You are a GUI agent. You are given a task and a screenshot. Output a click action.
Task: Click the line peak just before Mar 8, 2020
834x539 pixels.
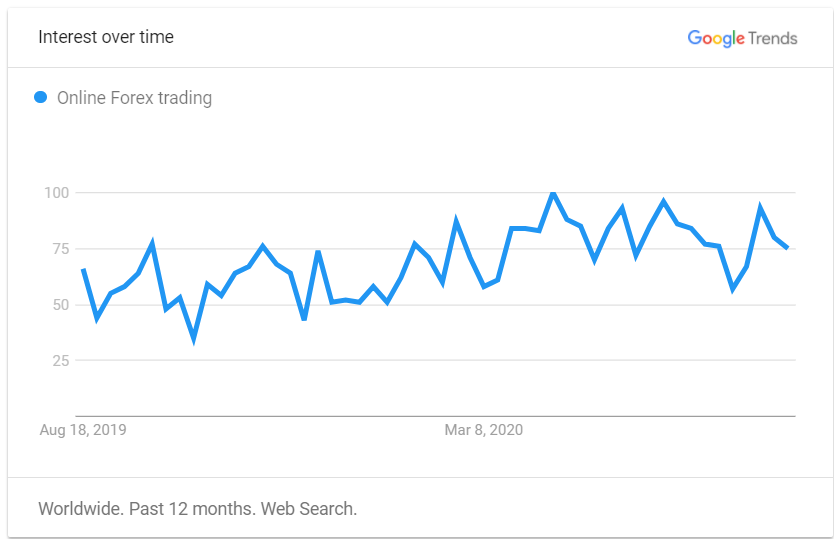click(x=456, y=222)
